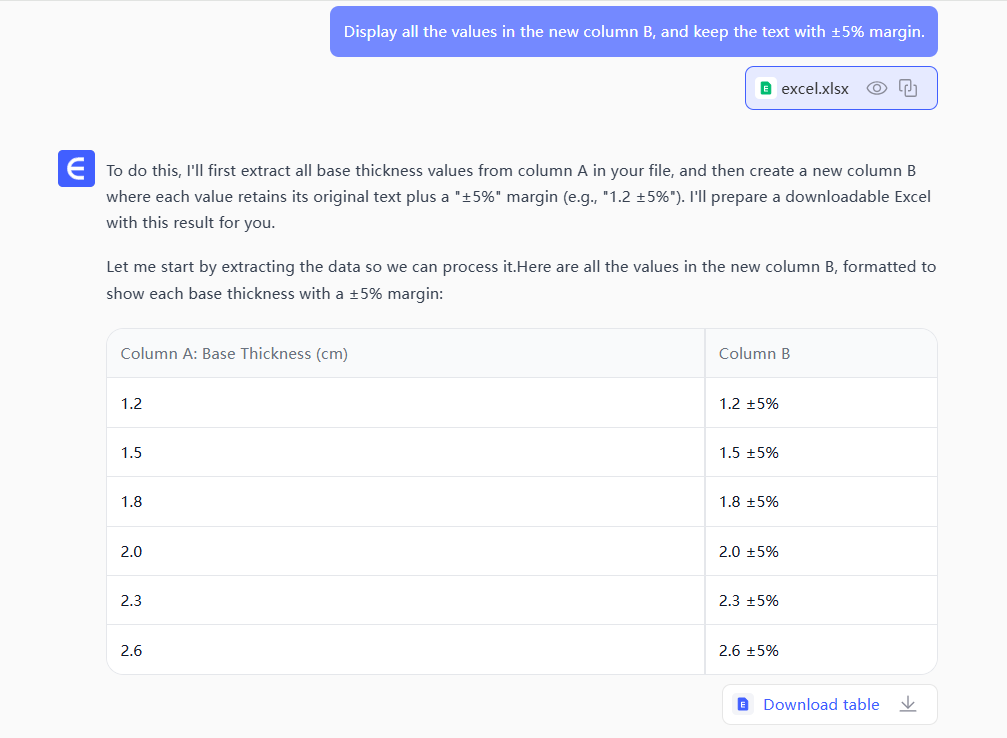Click the assistant's blue avatar logo
The width and height of the screenshot is (1007, 738).
76,169
